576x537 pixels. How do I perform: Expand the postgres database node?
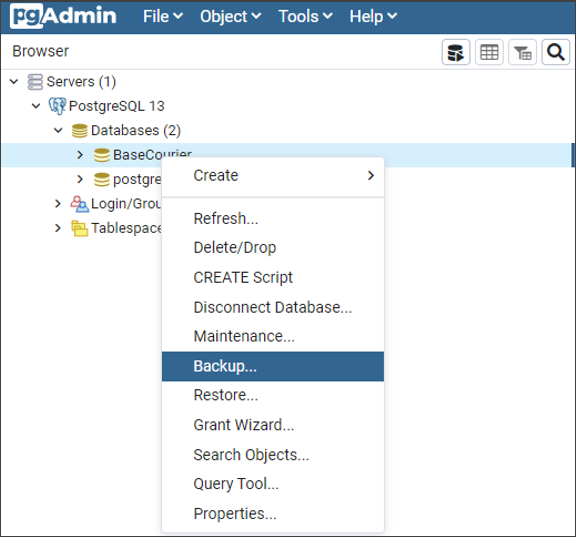[80, 179]
